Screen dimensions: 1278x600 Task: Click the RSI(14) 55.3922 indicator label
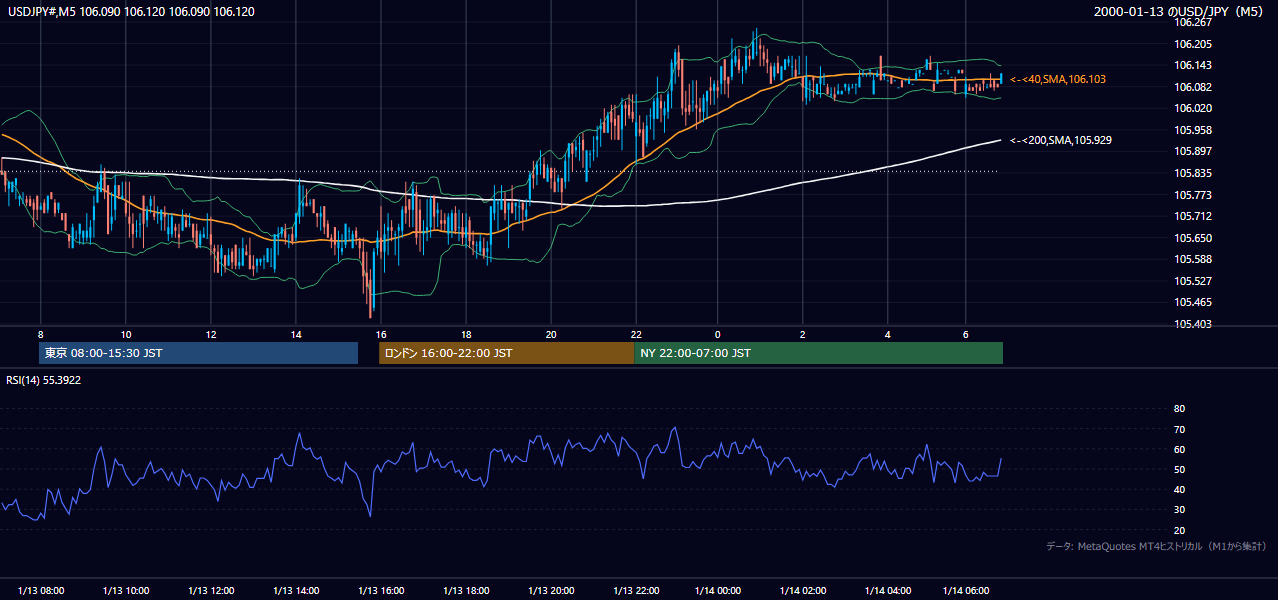(43, 380)
